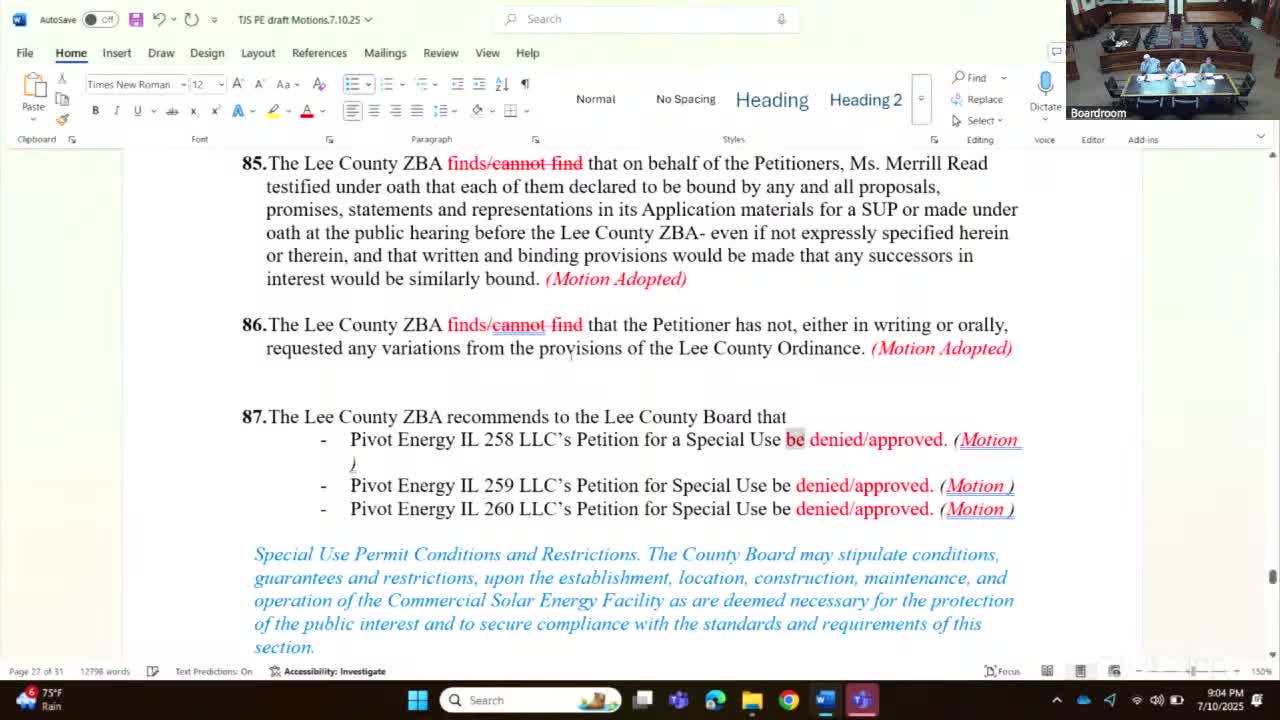Click the vertical scrollbar thumb
The width and height of the screenshot is (1280, 720).
click(x=1272, y=577)
